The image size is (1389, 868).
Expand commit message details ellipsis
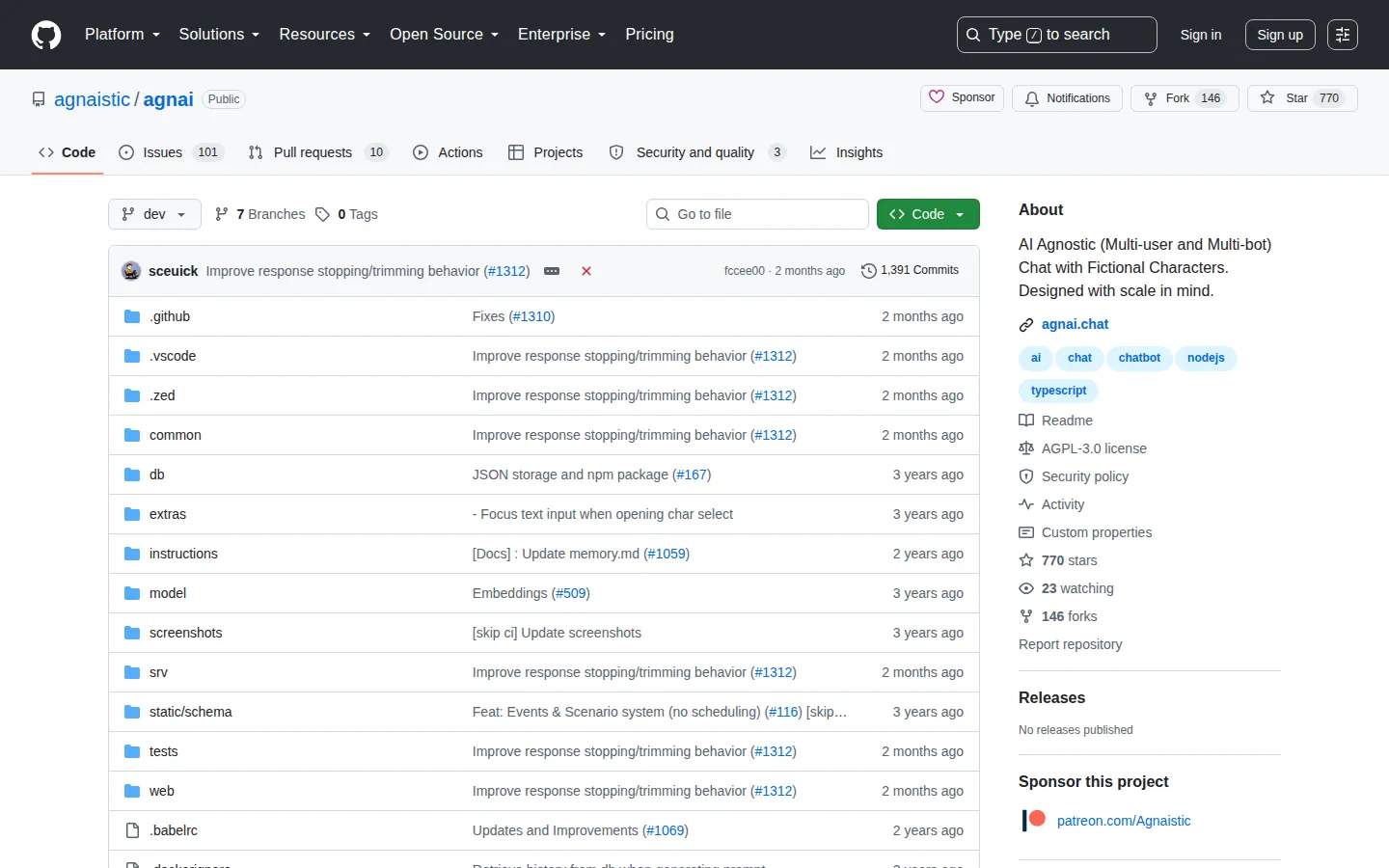(x=552, y=271)
